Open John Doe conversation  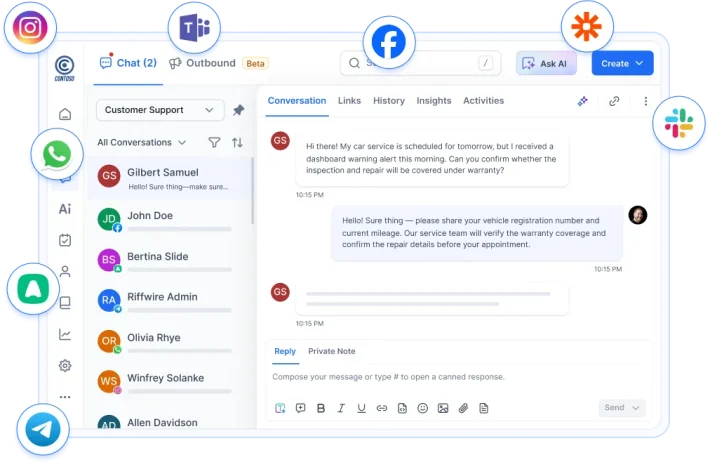click(169, 220)
